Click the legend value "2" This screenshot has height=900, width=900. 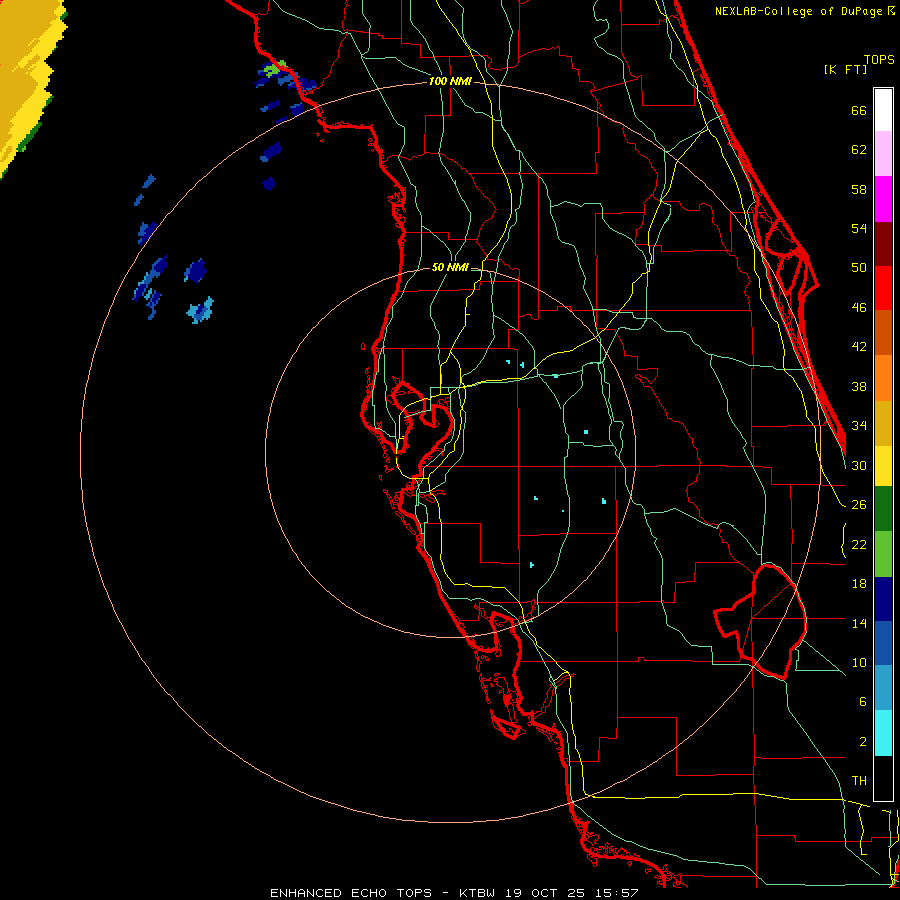pos(862,742)
